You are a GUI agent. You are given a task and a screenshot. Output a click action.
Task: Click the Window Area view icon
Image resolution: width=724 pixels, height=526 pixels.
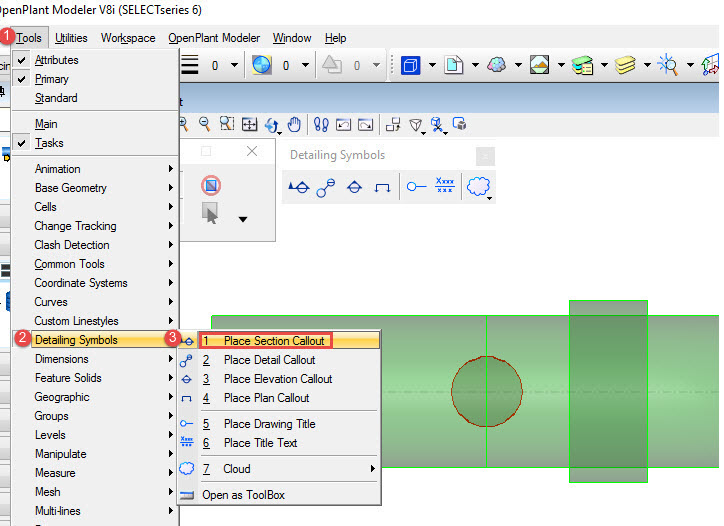(x=227, y=124)
